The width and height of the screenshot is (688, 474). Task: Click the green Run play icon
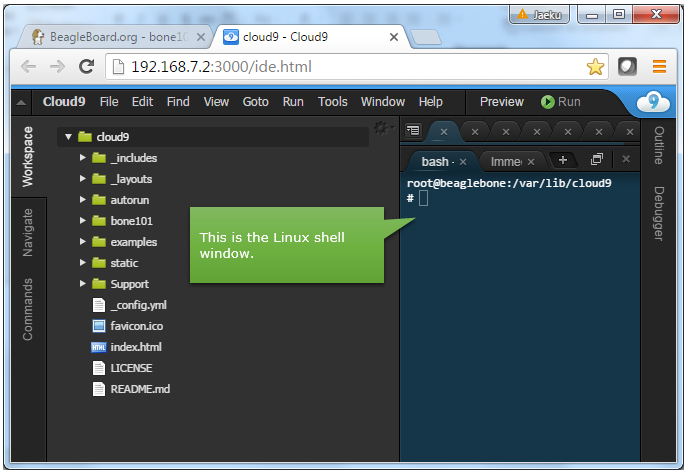click(547, 102)
